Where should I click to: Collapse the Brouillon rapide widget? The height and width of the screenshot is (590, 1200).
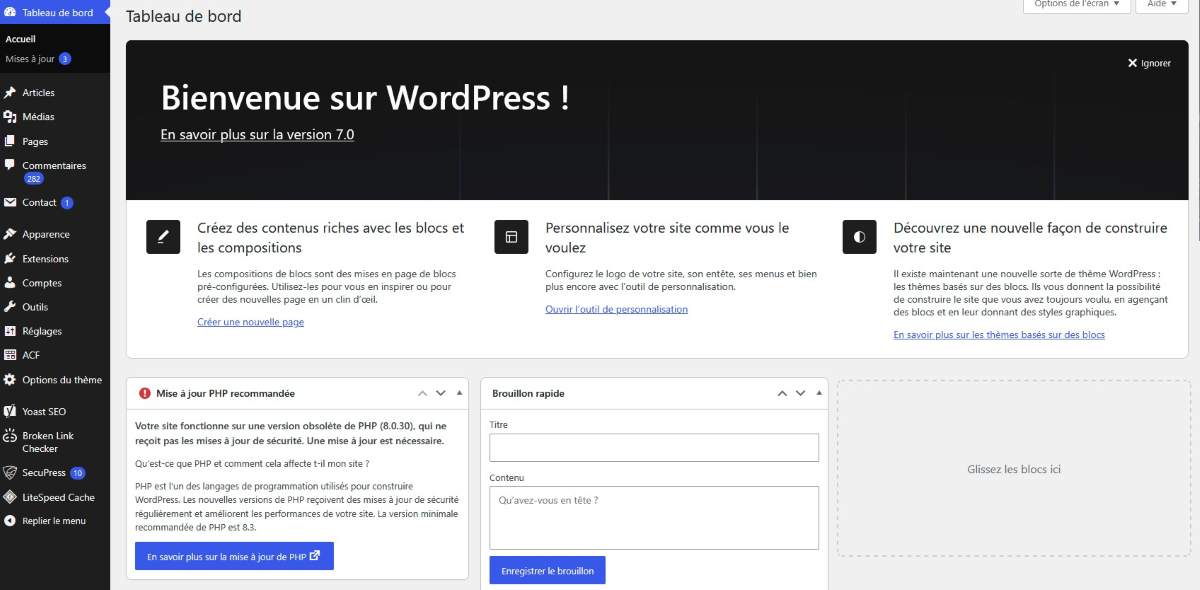point(818,393)
